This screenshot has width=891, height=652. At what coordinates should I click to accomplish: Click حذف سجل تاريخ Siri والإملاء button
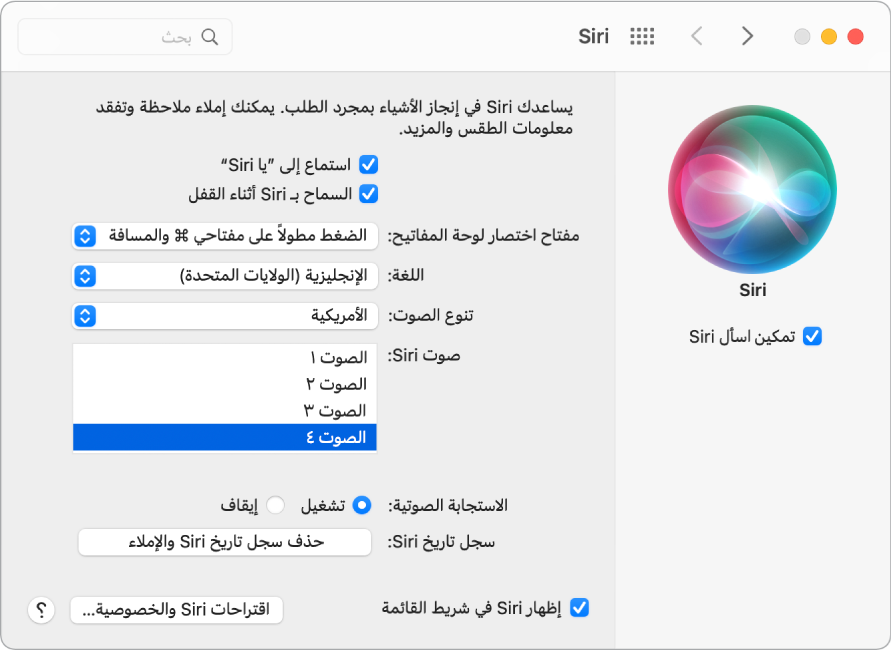click(225, 543)
